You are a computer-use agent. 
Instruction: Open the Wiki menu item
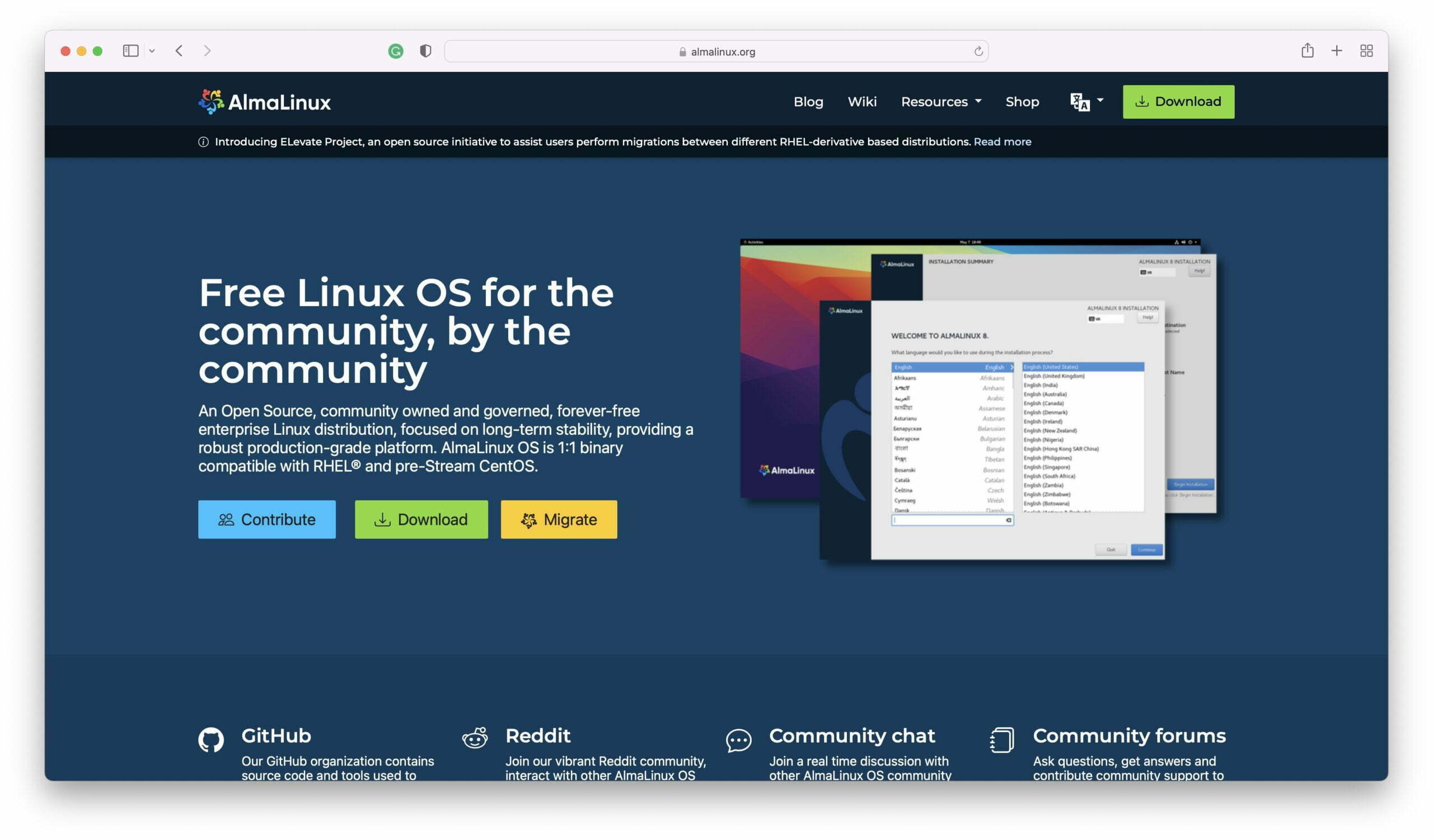[x=862, y=102]
